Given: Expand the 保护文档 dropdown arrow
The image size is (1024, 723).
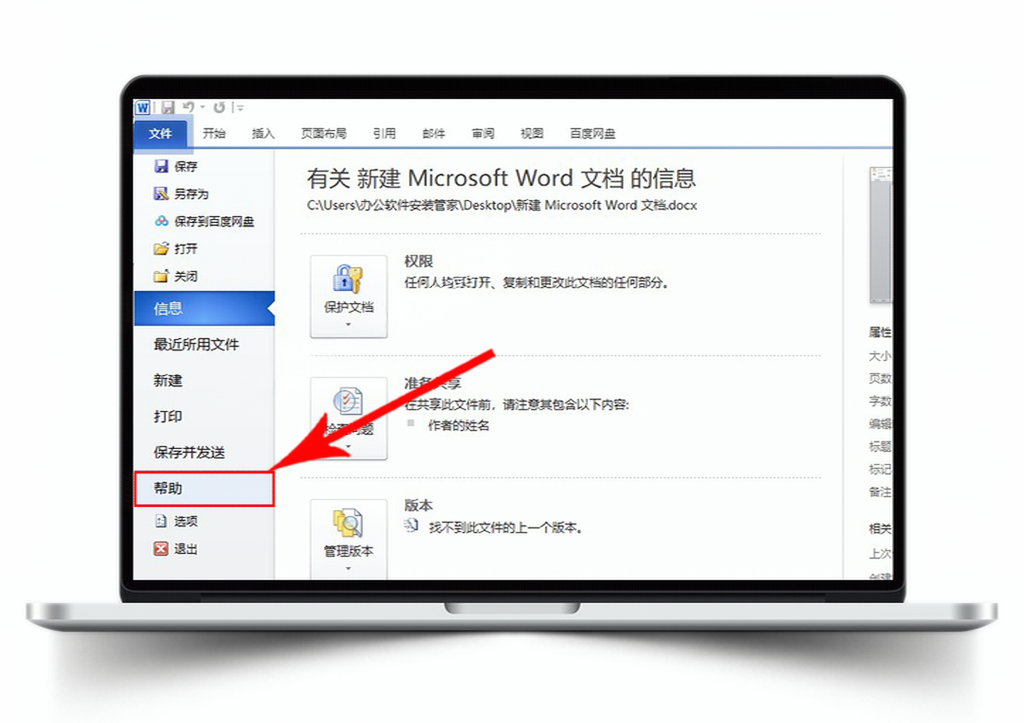Looking at the screenshot, I should click(x=348, y=325).
